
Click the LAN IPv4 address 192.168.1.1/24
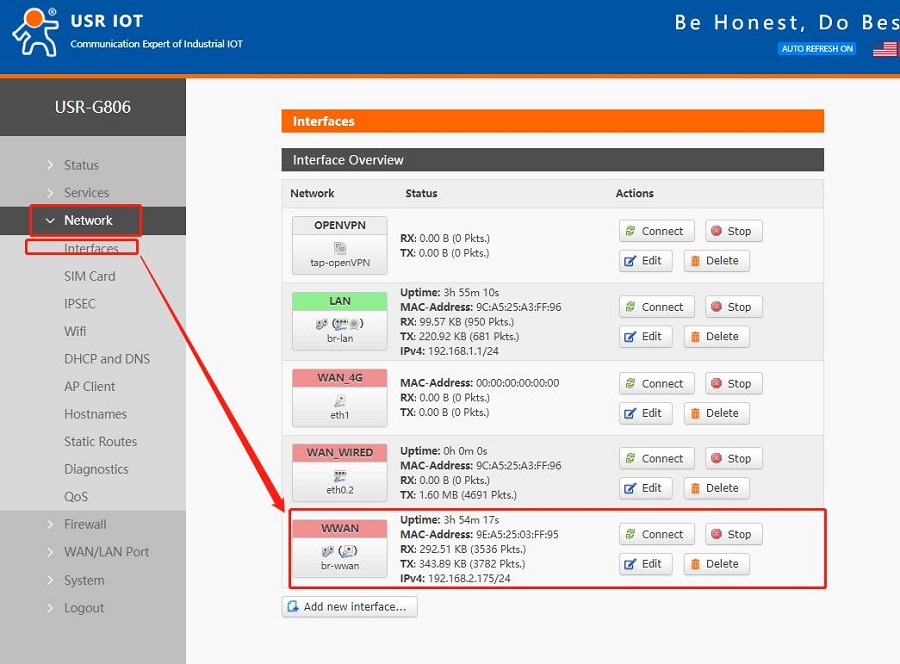click(463, 351)
